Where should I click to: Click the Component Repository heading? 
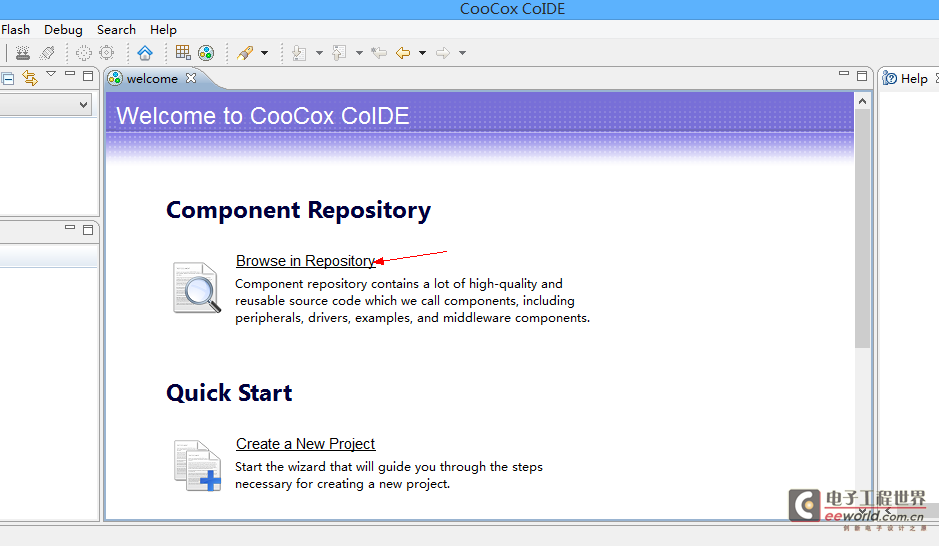coord(298,210)
